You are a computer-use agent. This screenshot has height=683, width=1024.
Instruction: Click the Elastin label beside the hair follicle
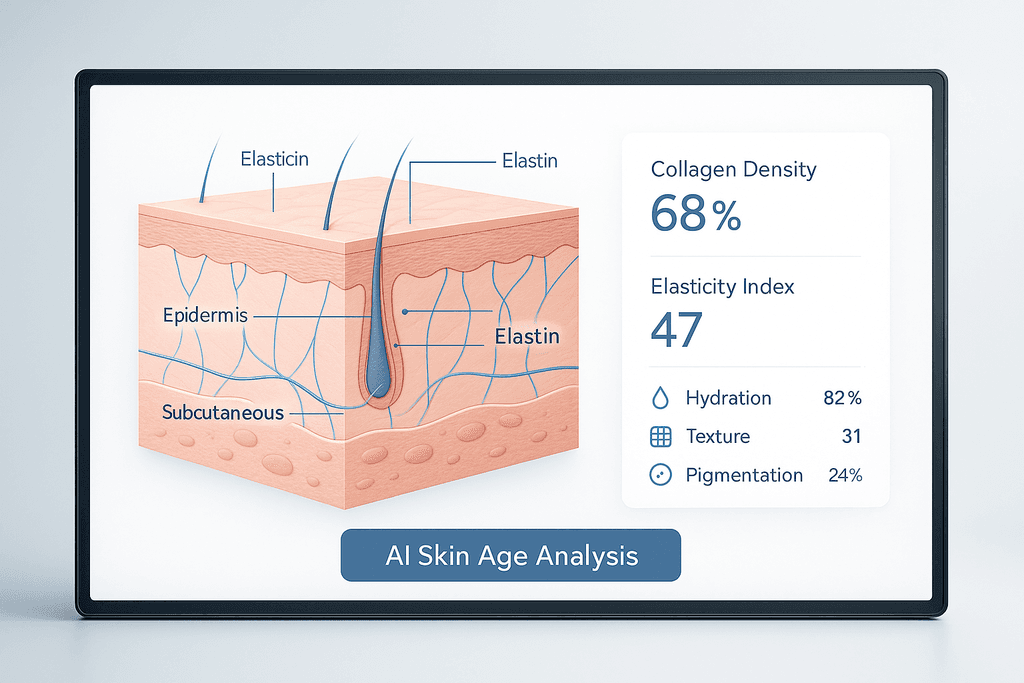coord(527,338)
